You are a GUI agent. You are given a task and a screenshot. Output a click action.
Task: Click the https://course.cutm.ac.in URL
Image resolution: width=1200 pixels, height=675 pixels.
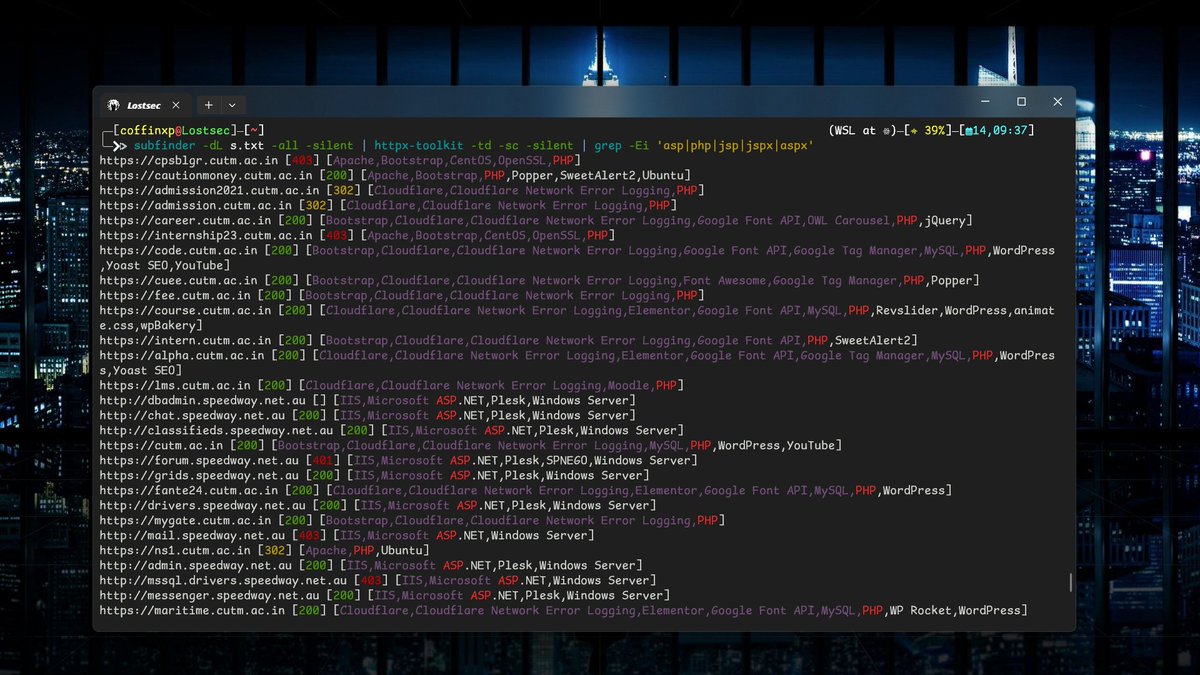pos(186,311)
